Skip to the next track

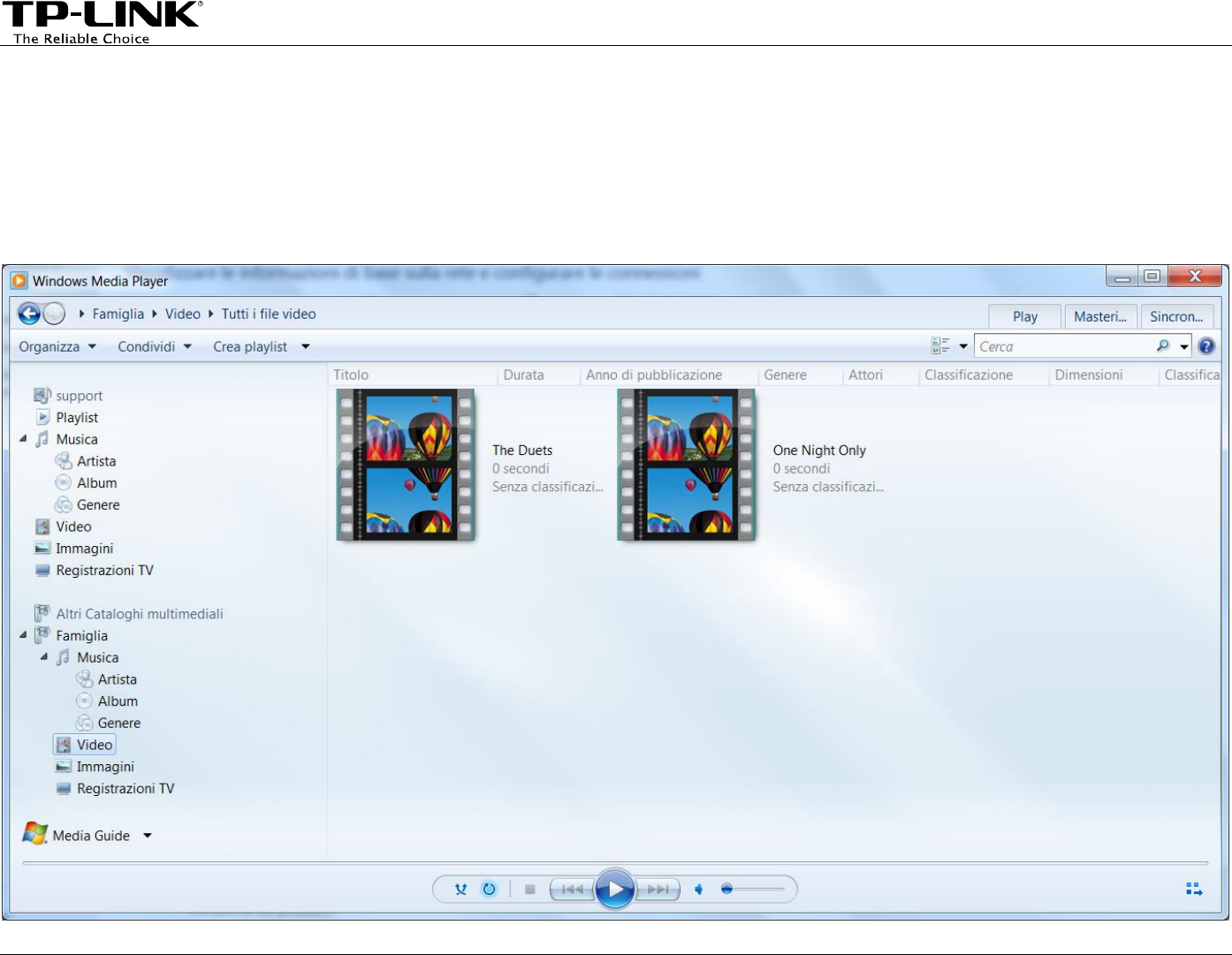pyautogui.click(x=658, y=890)
